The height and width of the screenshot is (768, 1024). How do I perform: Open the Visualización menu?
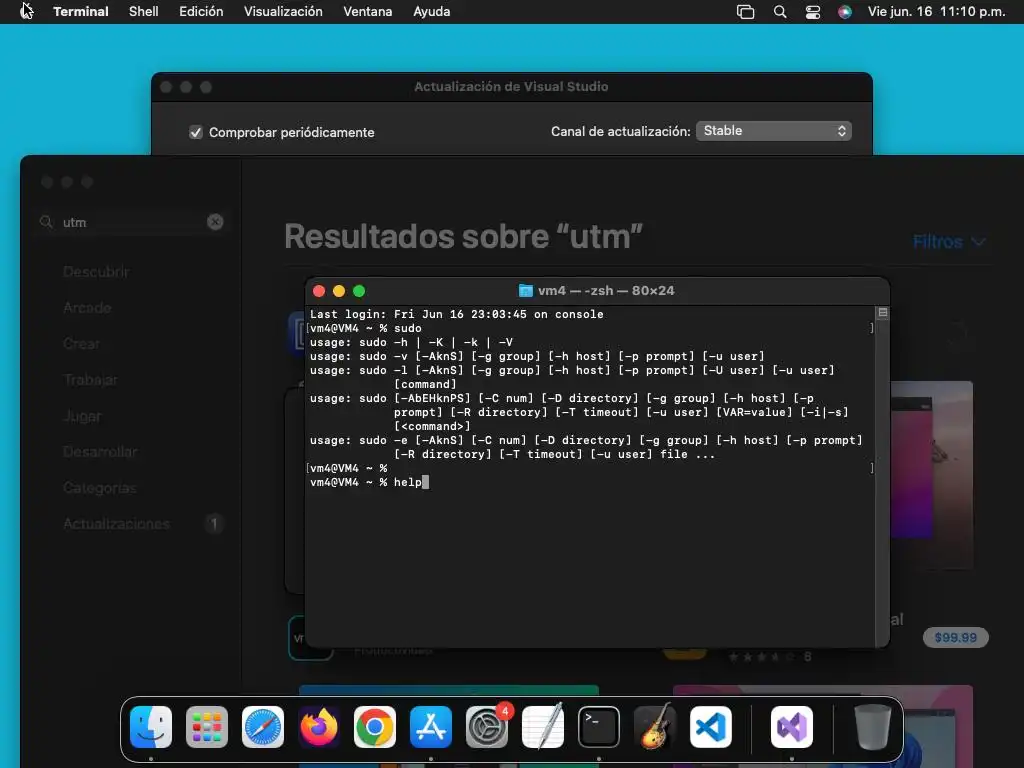(x=283, y=12)
